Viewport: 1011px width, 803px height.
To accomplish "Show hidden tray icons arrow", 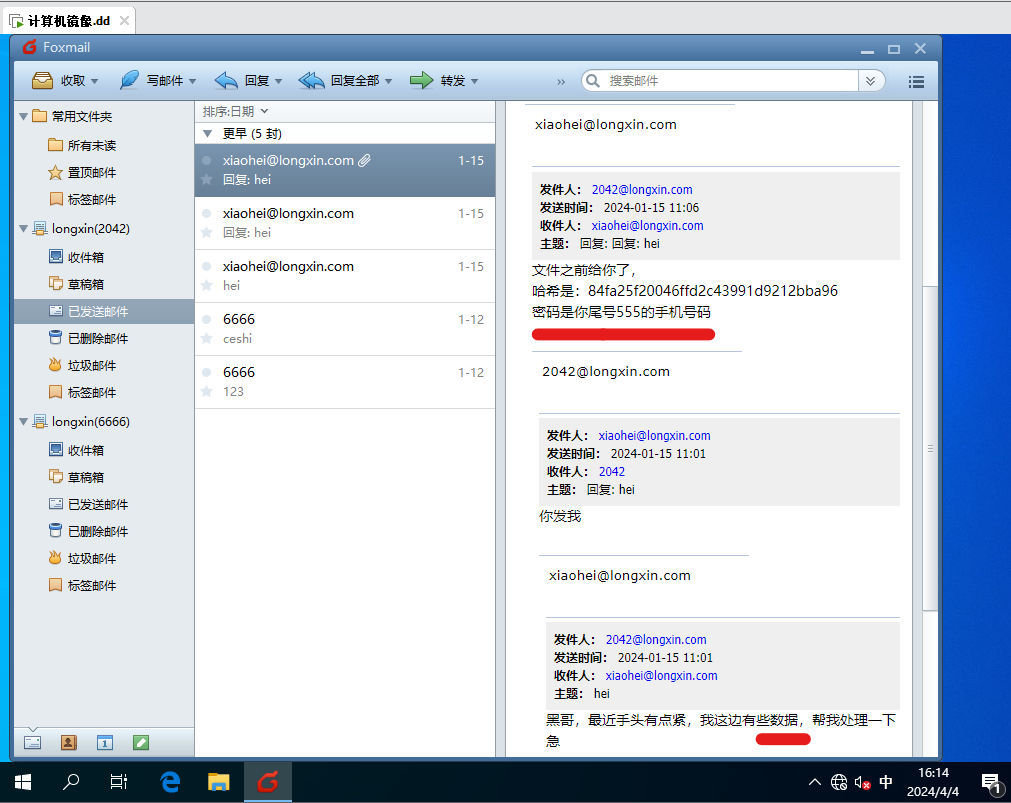I will (x=814, y=782).
